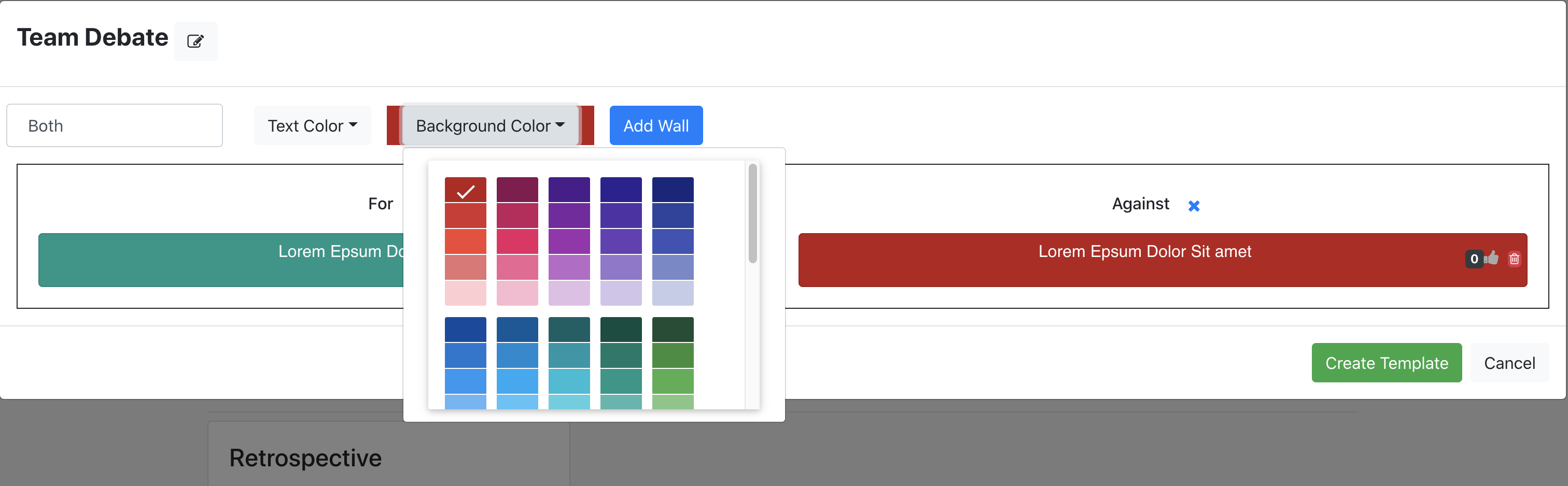Delete the red card using trash icon
This screenshot has width=1568, height=486.
pos(1515,259)
